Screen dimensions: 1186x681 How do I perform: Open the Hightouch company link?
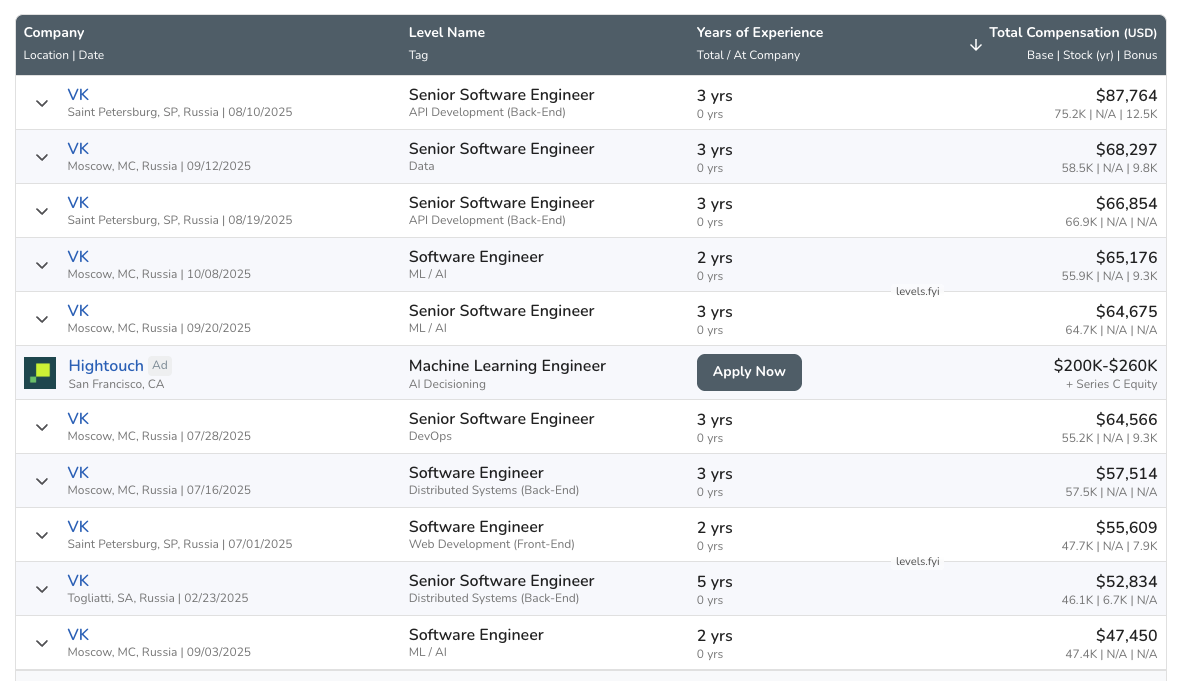point(106,366)
